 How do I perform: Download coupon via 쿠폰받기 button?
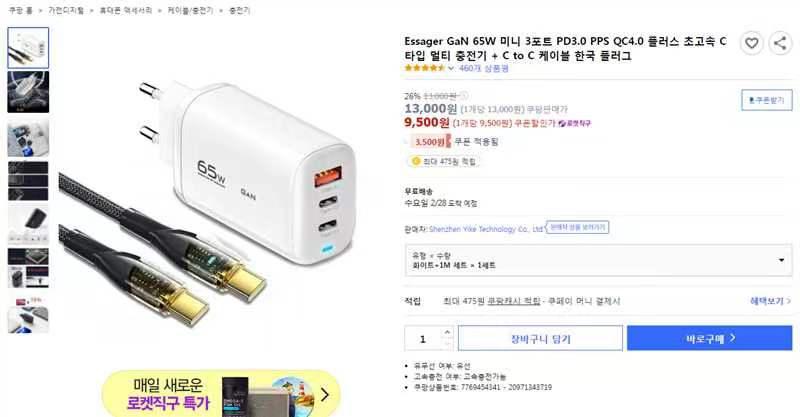tap(766, 100)
